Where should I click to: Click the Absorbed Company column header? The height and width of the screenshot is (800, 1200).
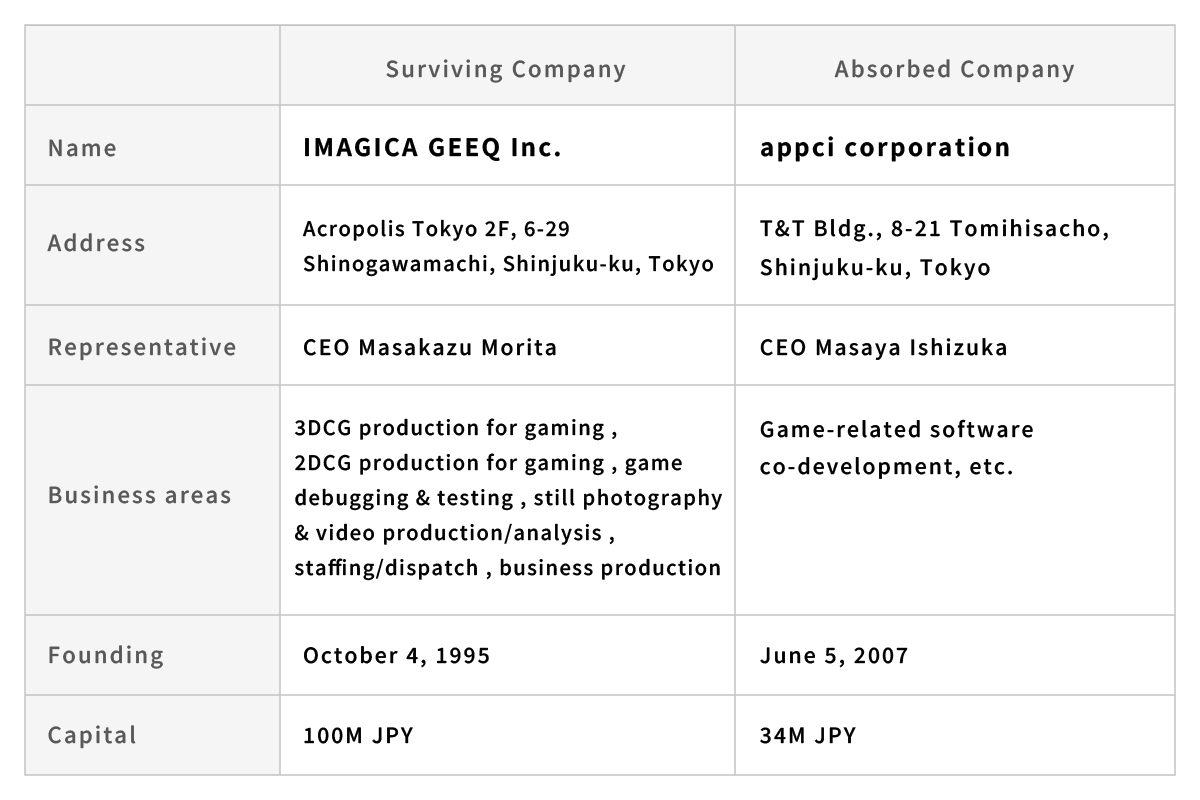(x=955, y=69)
